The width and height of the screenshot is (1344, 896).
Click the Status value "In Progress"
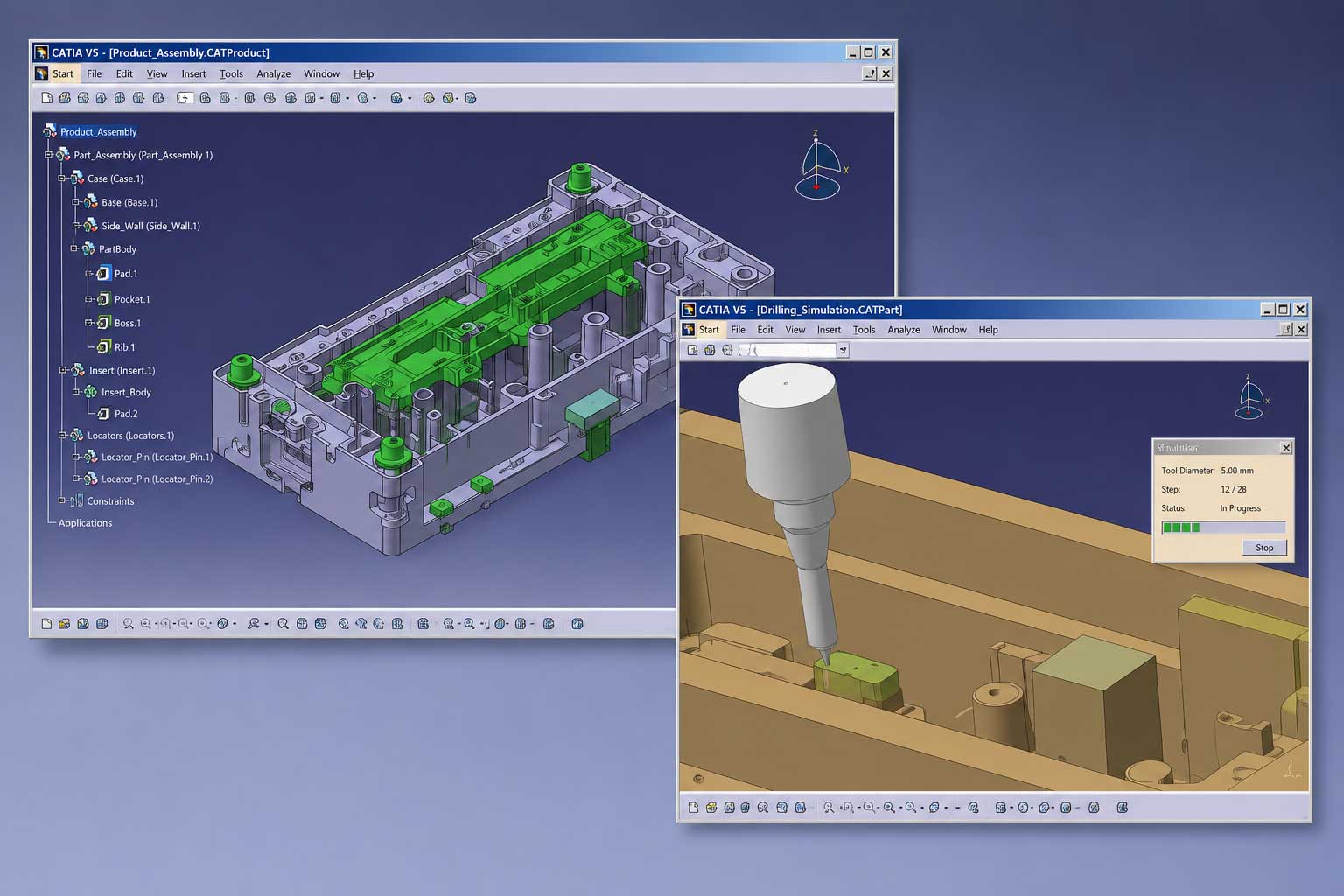1241,508
